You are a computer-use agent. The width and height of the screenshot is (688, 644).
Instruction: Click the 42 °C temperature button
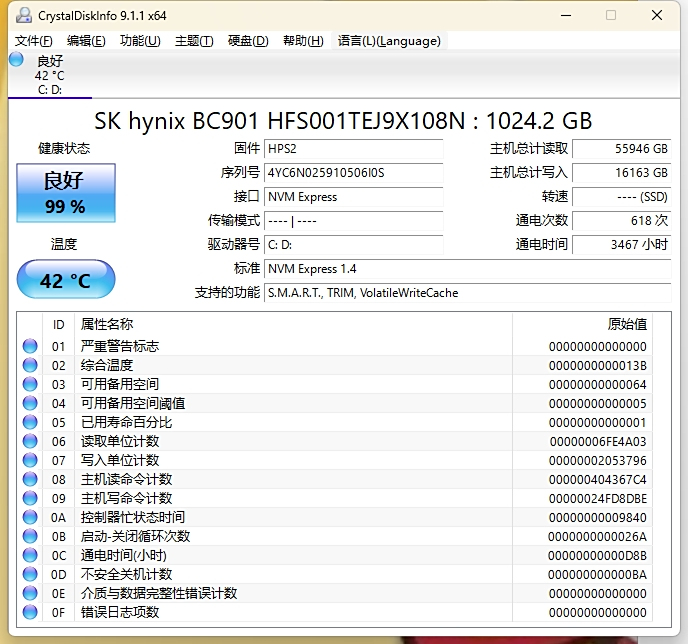pyautogui.click(x=65, y=280)
